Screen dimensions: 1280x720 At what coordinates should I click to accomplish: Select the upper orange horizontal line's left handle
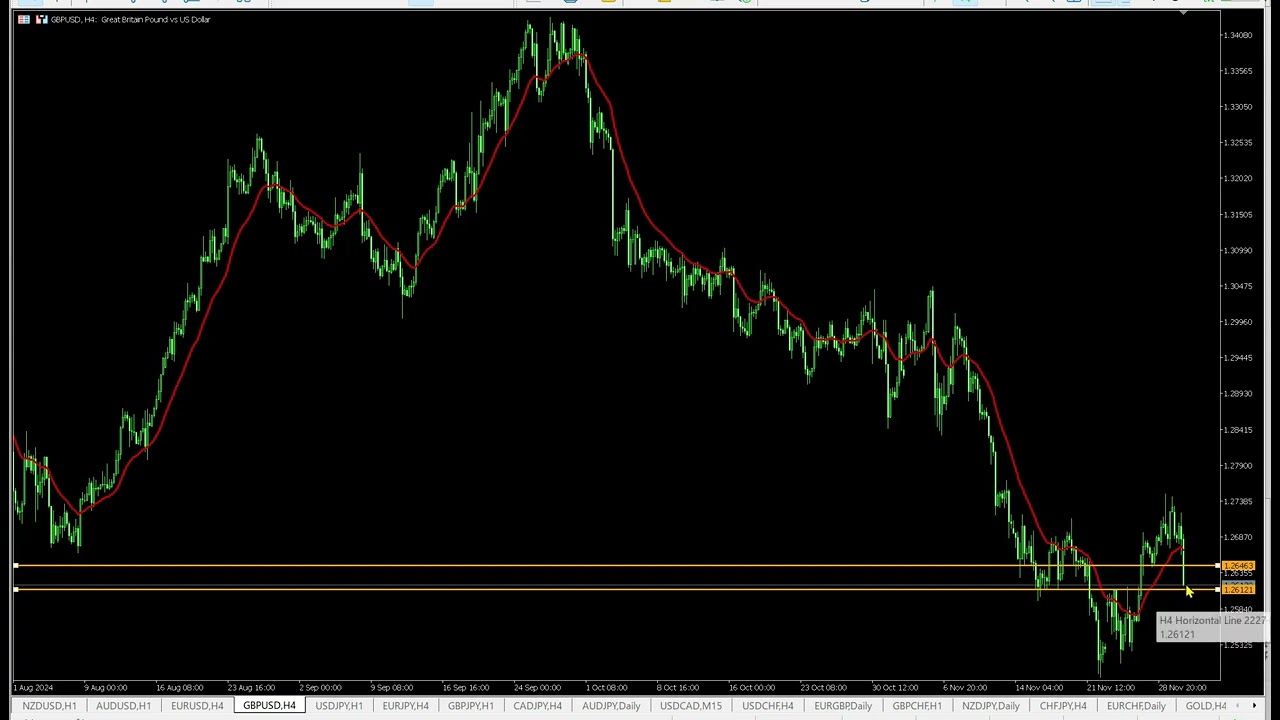16,567
